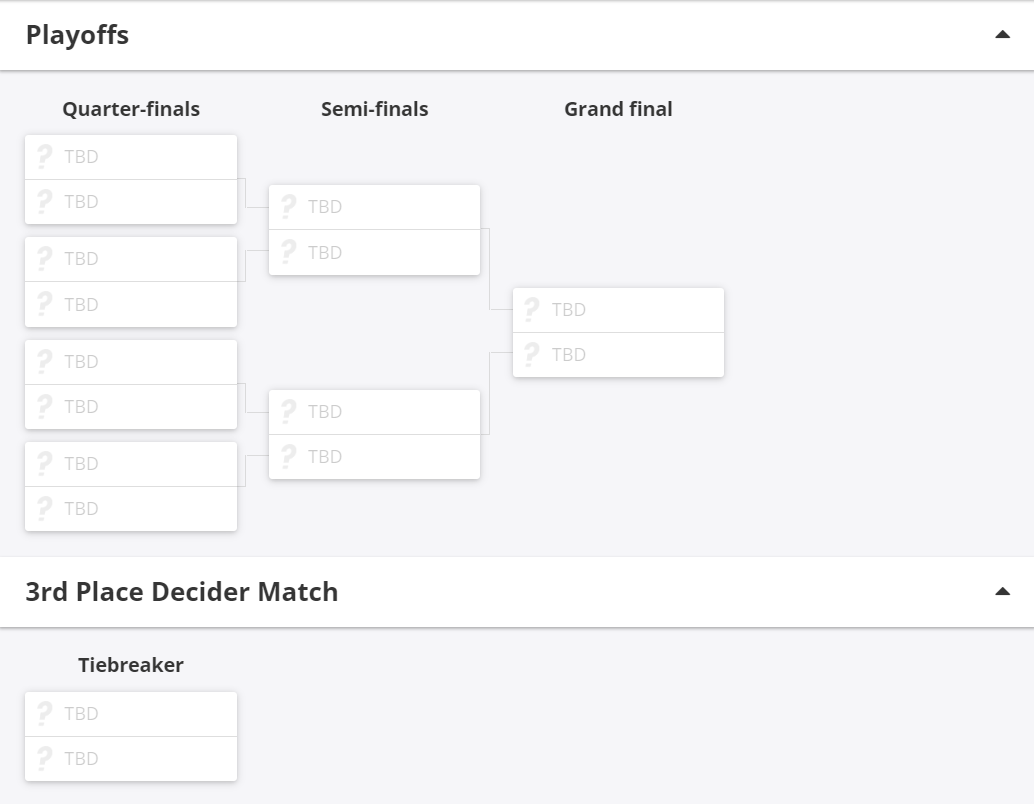Click question mark icon in top semi-final first slot

288,207
